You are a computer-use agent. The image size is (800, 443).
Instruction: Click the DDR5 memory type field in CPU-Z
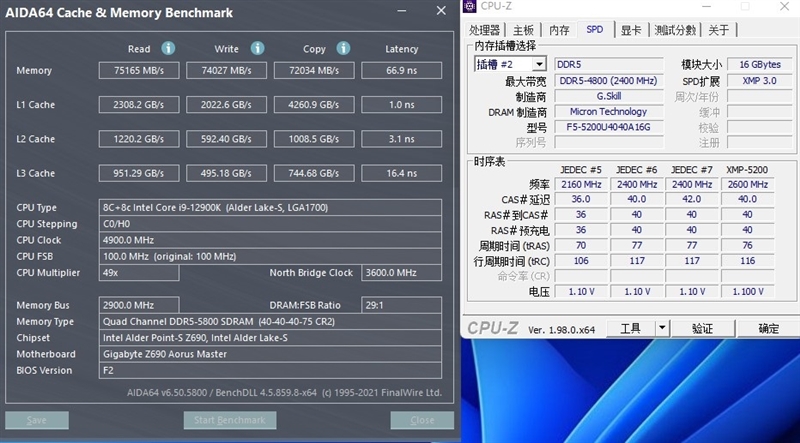(x=609, y=64)
